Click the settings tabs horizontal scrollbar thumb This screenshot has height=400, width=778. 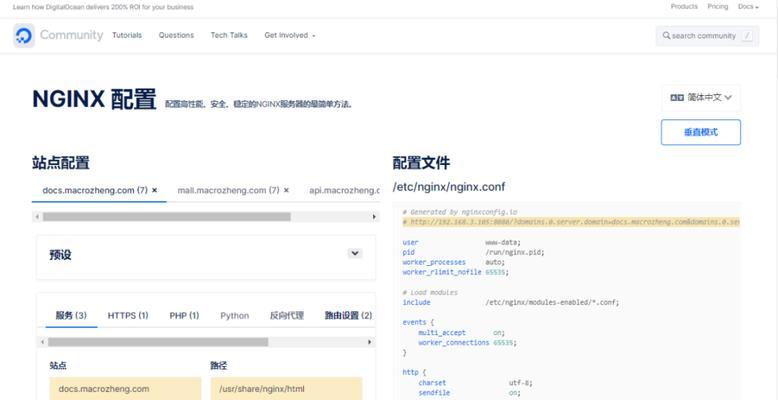tap(158, 342)
